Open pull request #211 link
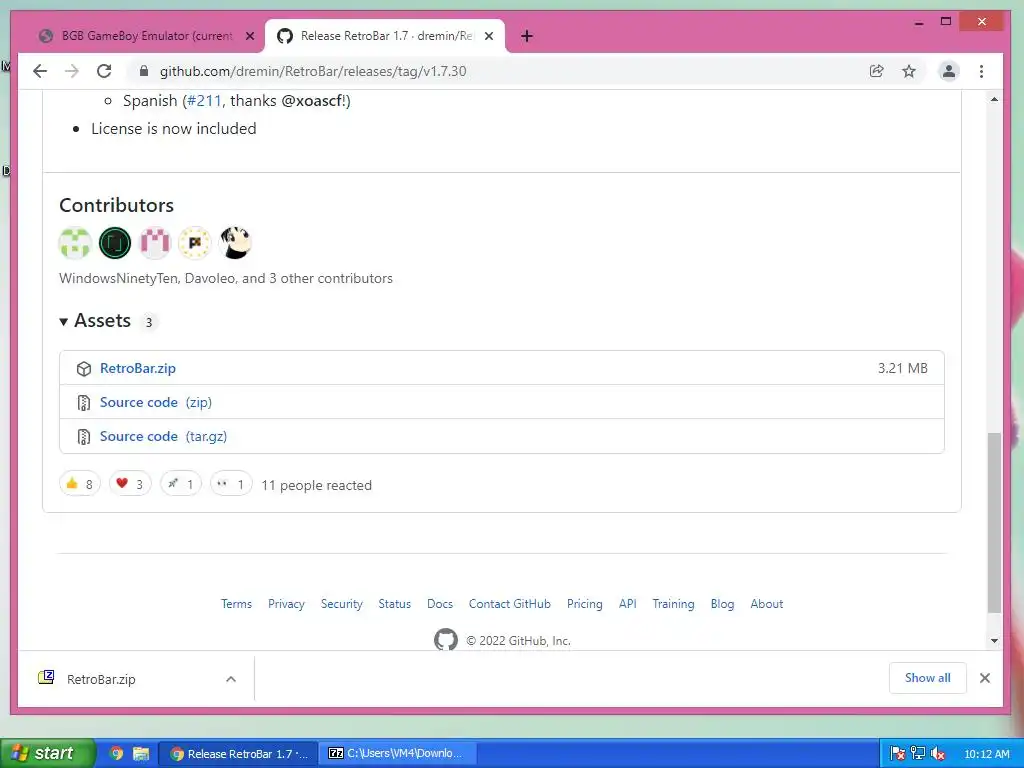This screenshot has height=768, width=1024. tap(204, 101)
